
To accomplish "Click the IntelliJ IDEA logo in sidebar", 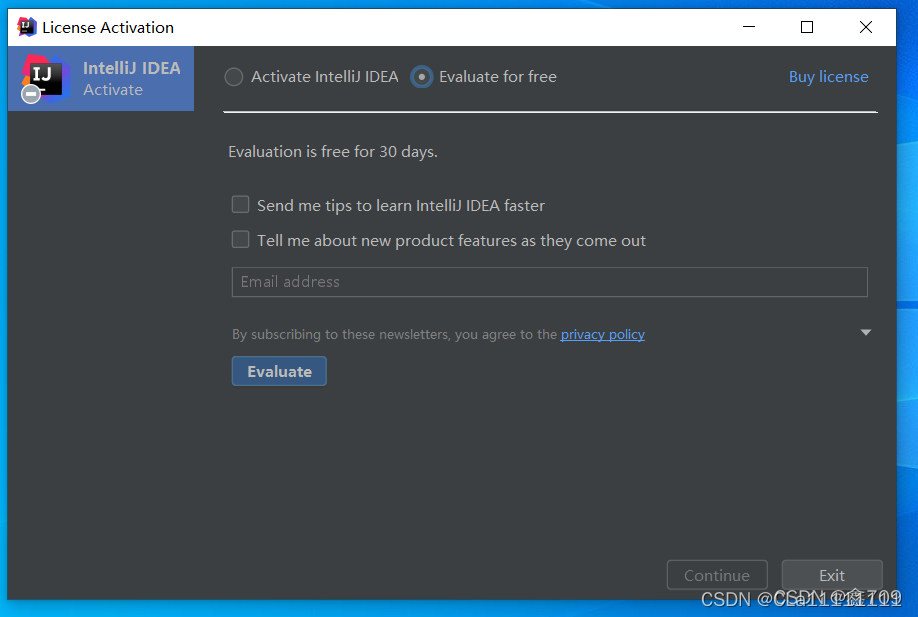I will click(44, 78).
